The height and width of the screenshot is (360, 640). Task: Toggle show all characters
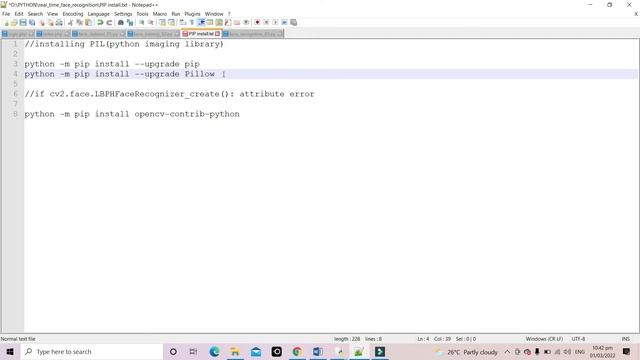coord(191,22)
